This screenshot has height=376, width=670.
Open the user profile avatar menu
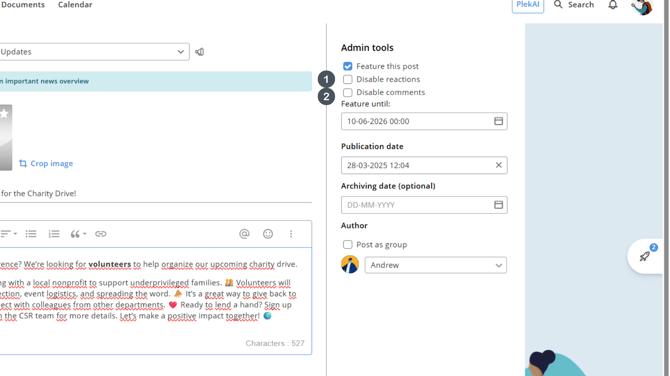642,6
